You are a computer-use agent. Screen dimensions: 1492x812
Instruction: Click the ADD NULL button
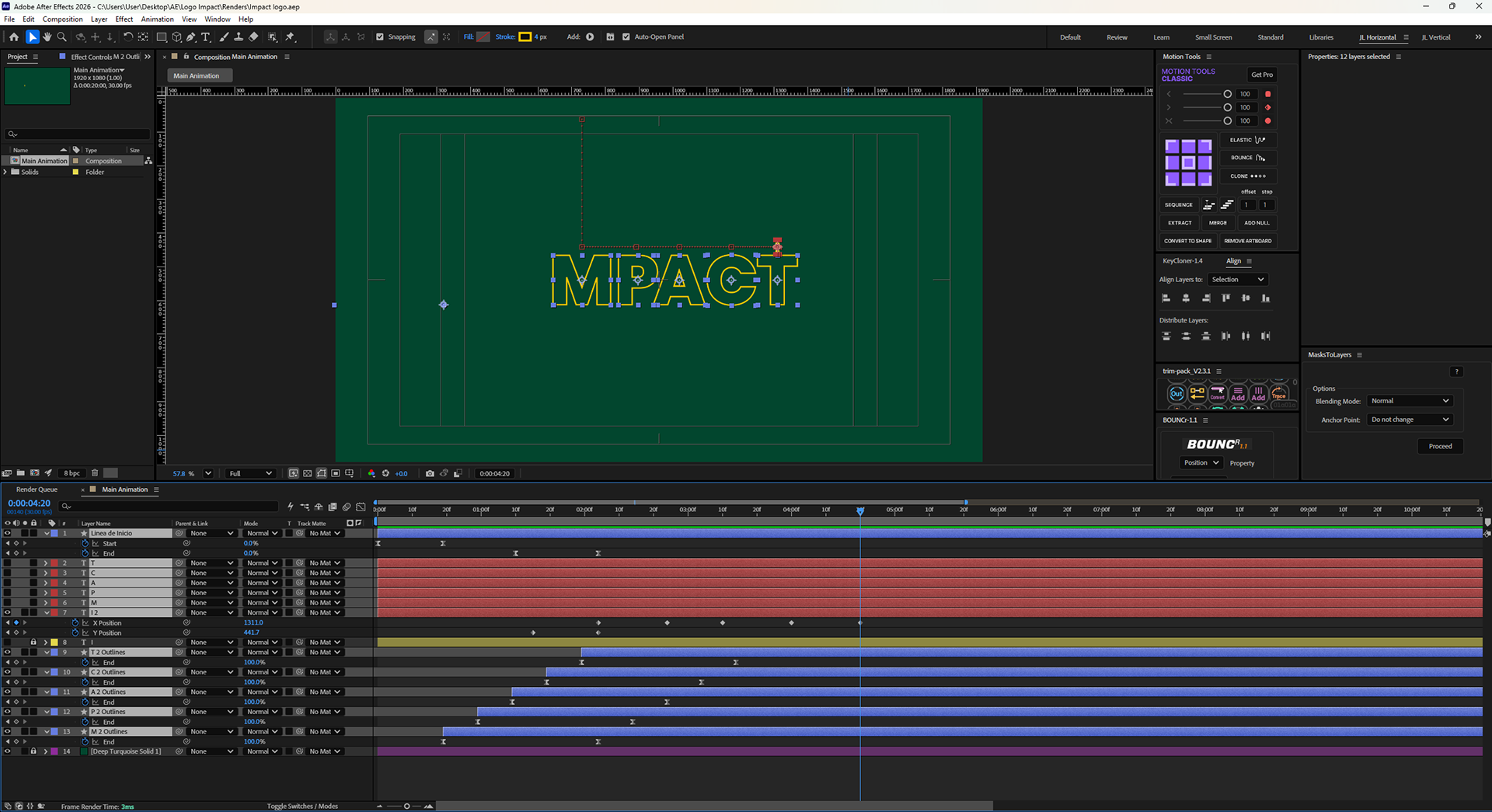(1257, 223)
